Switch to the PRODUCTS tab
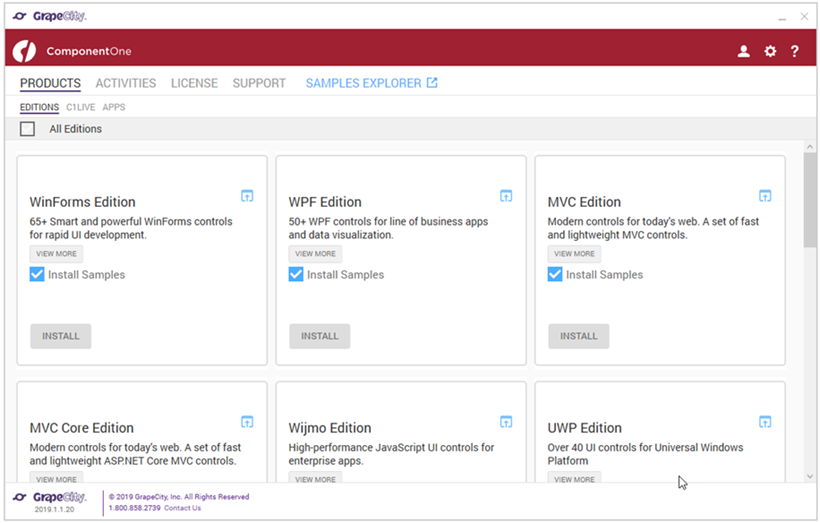The image size is (820, 523). pyautogui.click(x=50, y=83)
